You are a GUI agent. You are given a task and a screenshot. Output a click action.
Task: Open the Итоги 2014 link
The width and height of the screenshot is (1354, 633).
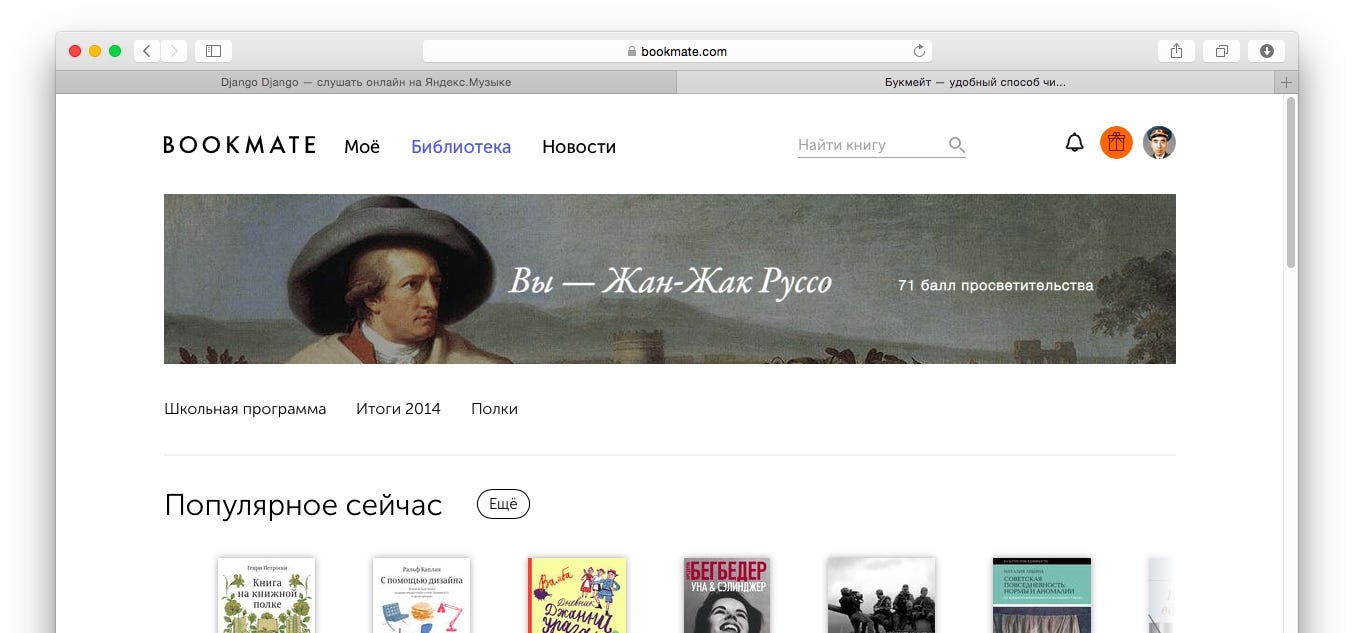[x=398, y=409]
